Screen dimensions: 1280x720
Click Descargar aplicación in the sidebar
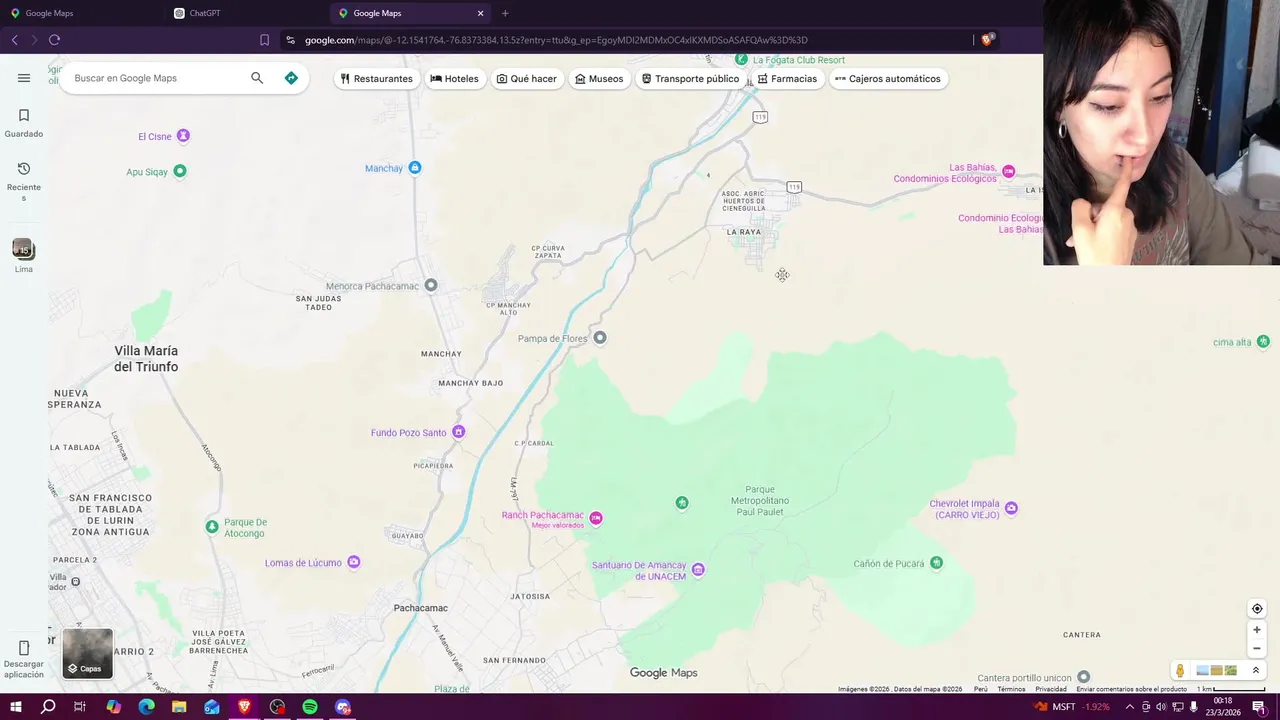(x=24, y=660)
